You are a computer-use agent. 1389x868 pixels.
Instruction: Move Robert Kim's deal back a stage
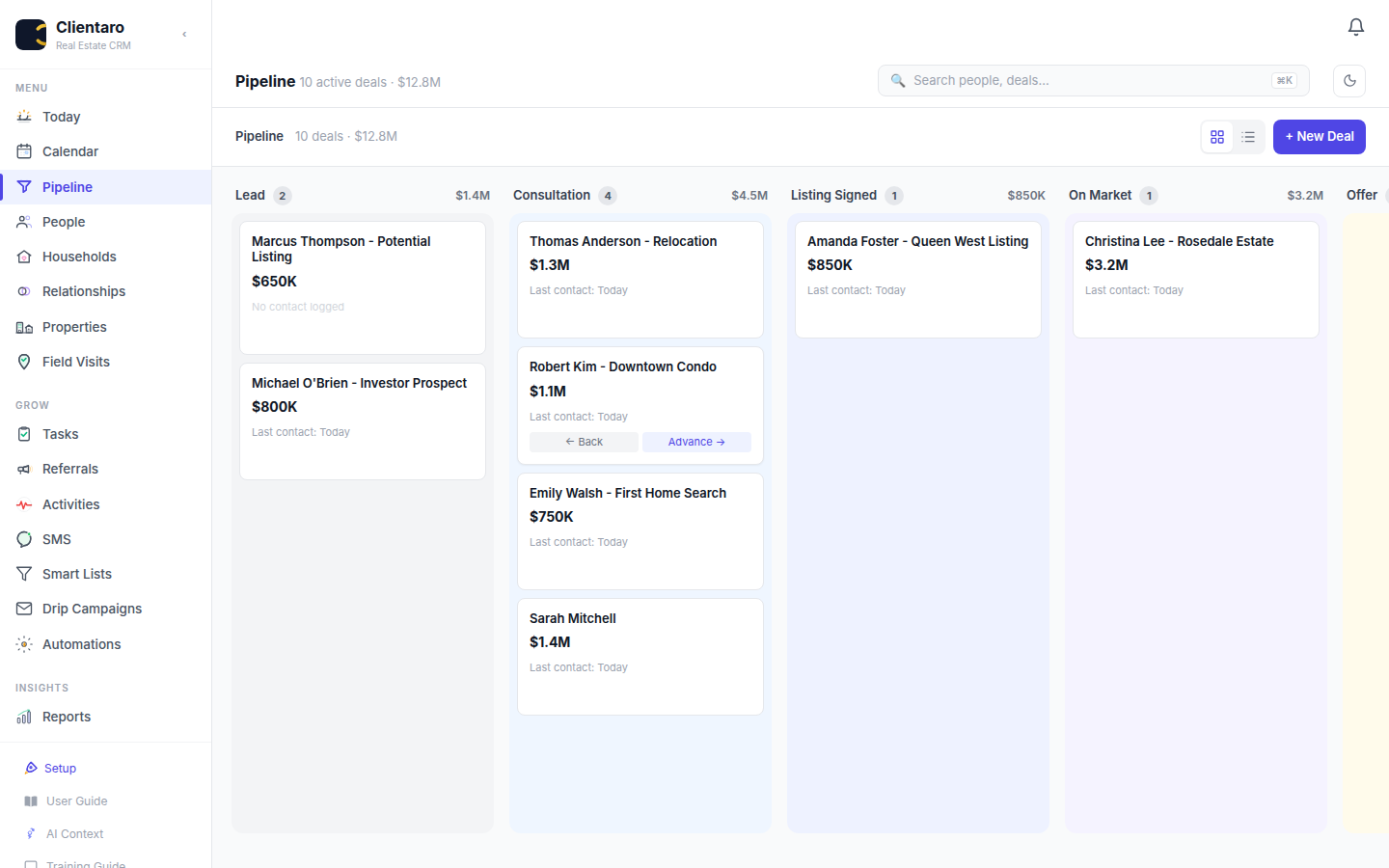point(584,442)
